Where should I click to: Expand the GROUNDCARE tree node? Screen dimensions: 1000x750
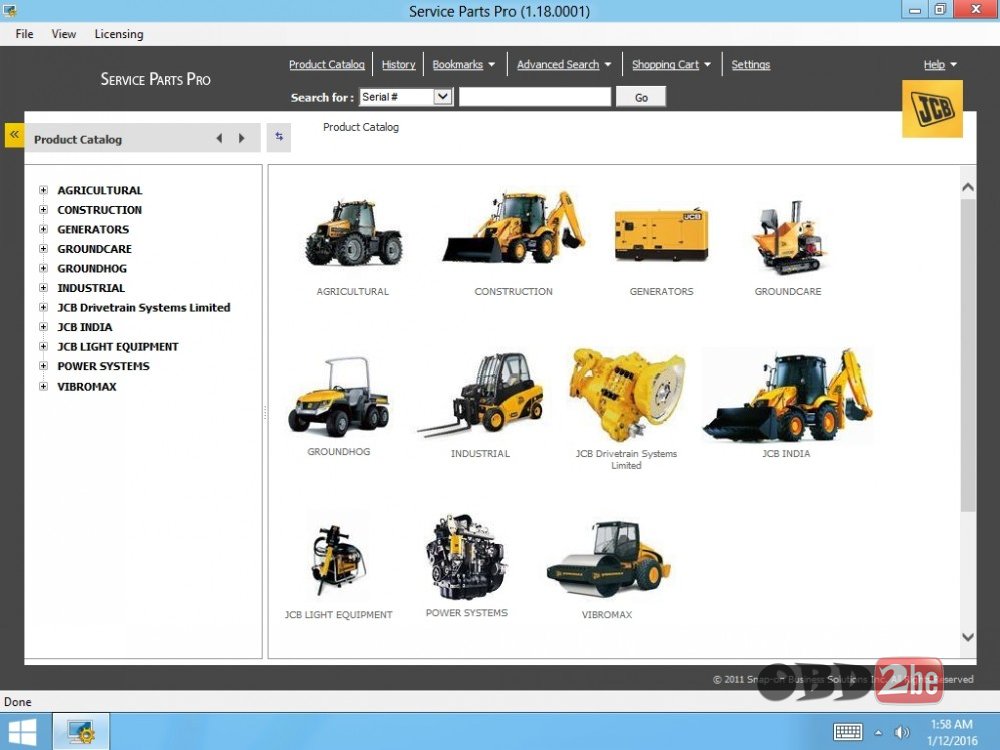click(x=43, y=249)
